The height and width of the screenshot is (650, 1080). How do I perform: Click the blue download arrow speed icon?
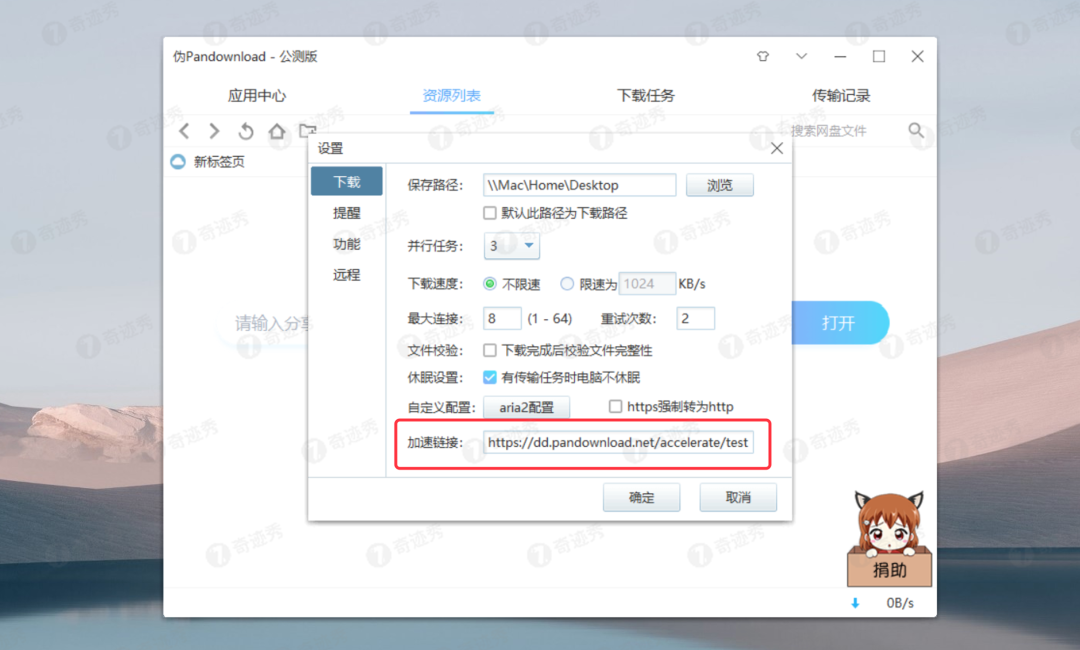[x=855, y=603]
